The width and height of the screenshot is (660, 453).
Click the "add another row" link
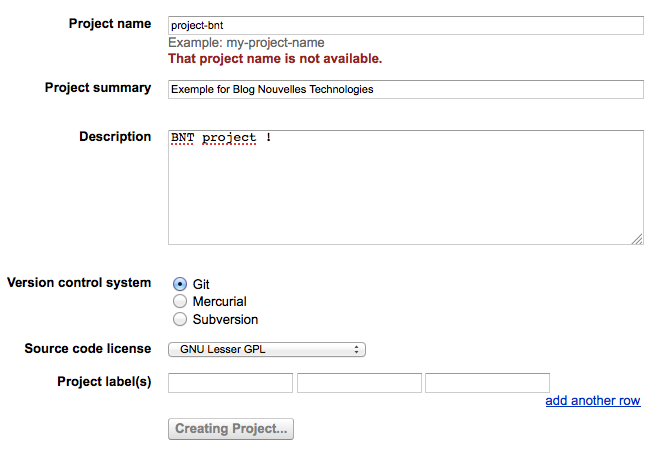pyautogui.click(x=593, y=401)
